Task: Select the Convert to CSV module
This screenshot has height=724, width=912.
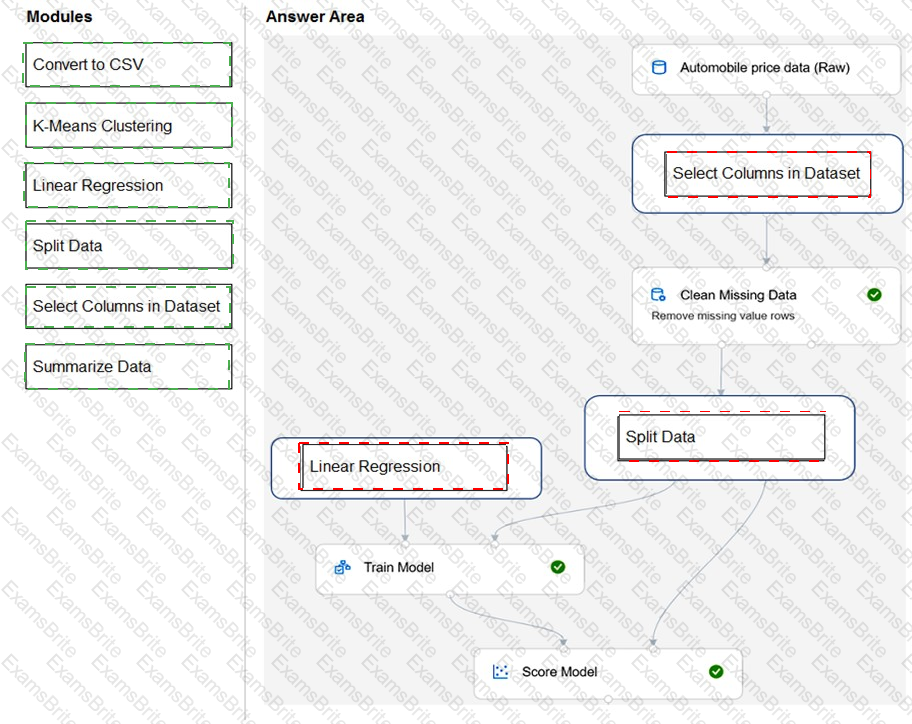Action: (x=128, y=65)
